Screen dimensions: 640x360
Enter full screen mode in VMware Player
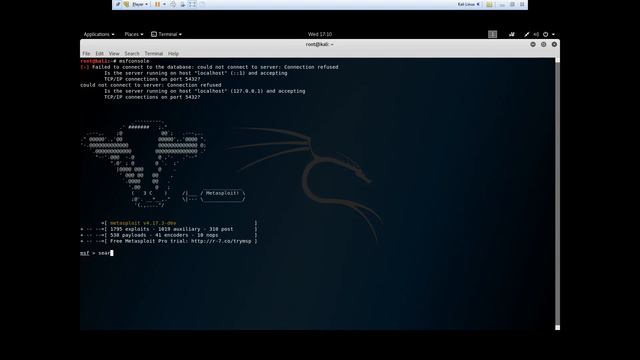(x=192, y=4)
